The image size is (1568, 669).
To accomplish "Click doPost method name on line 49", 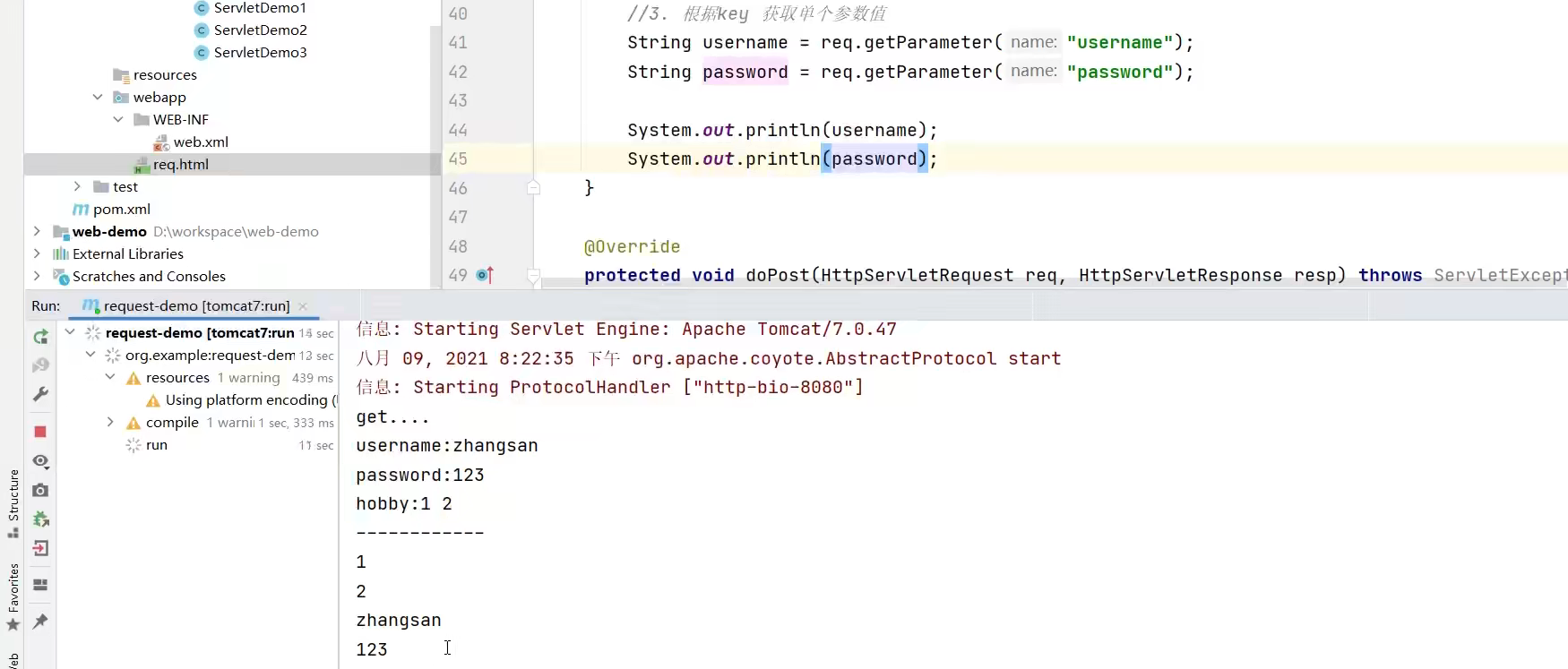I will tap(778, 275).
